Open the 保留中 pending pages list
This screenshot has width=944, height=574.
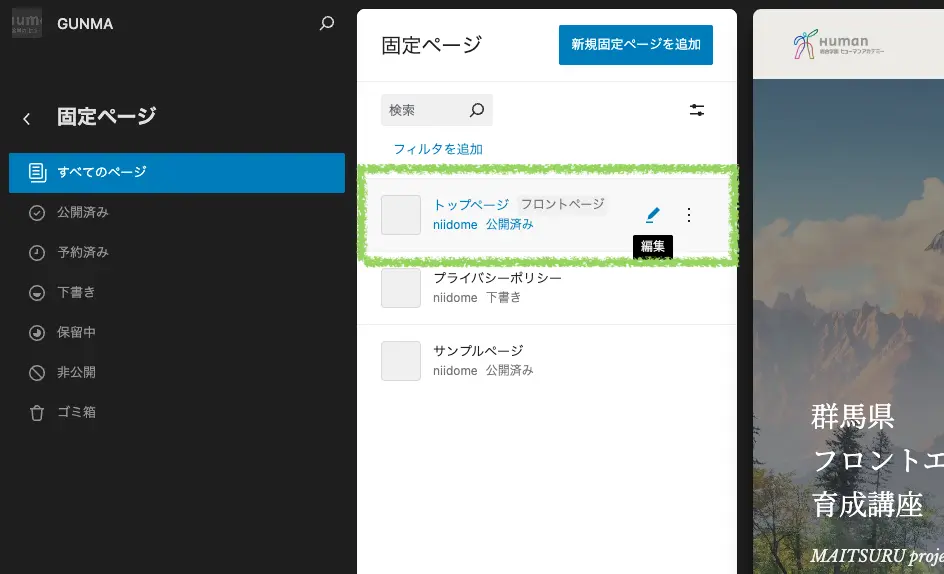[x=76, y=332]
